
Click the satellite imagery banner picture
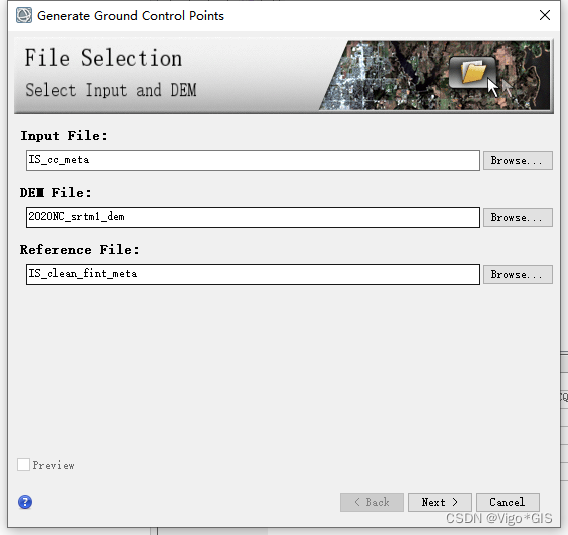point(435,75)
